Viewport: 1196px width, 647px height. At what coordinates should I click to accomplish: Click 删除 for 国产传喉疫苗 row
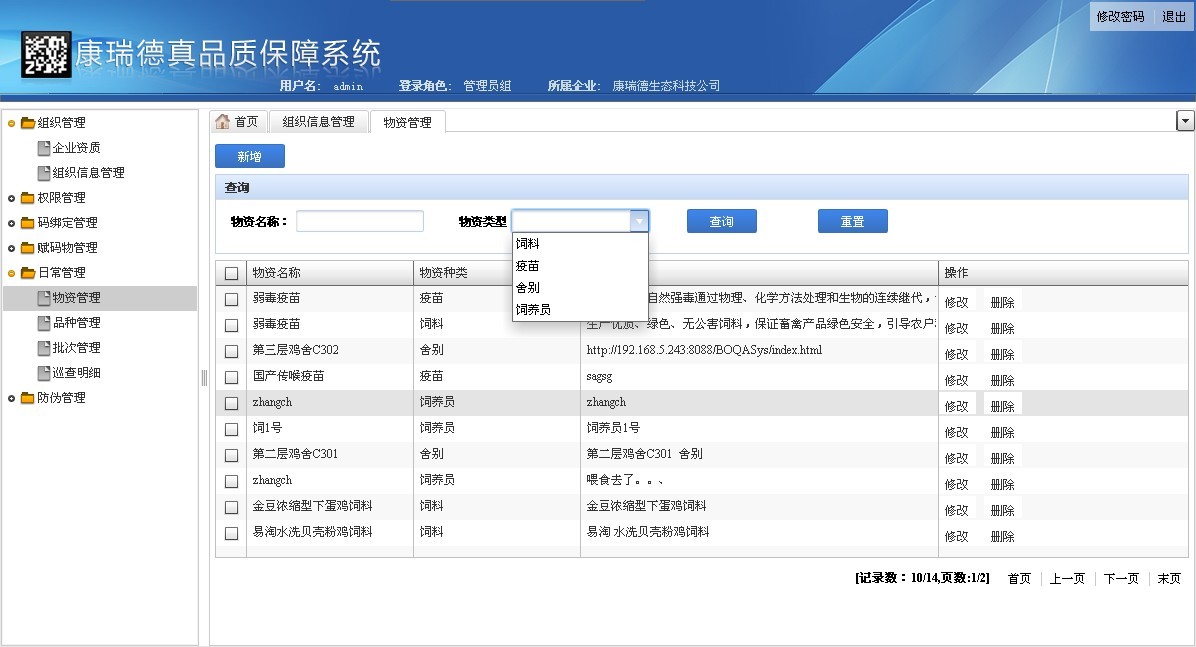tap(1002, 381)
